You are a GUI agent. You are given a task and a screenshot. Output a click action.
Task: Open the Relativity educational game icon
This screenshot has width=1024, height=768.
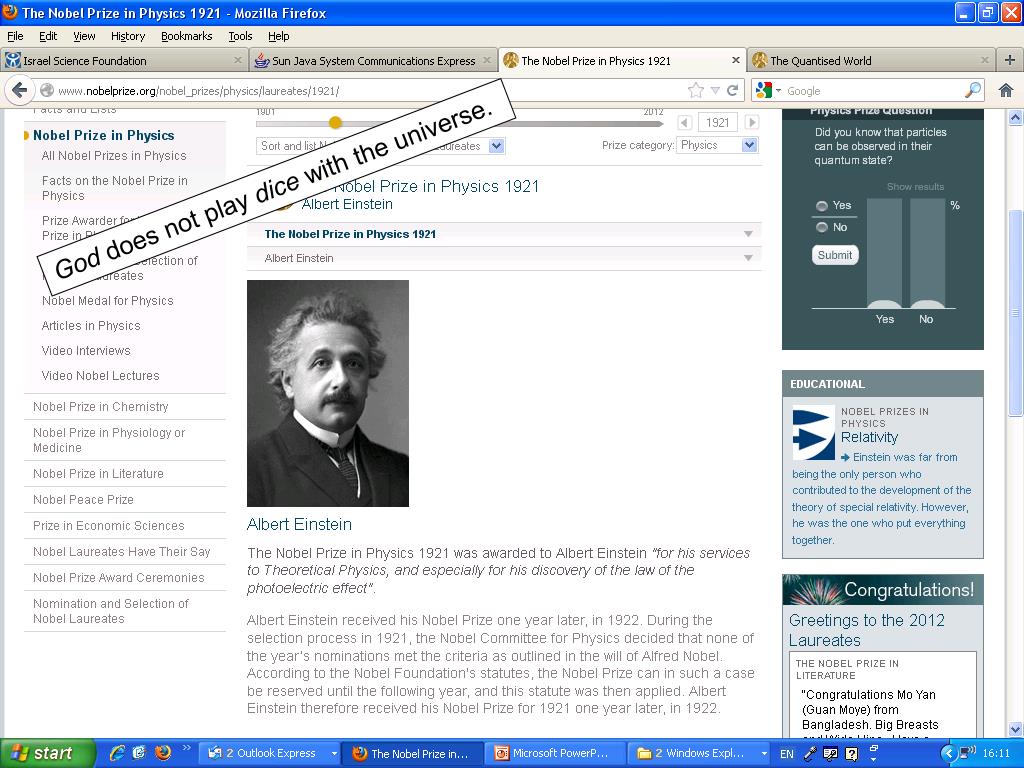pos(813,433)
